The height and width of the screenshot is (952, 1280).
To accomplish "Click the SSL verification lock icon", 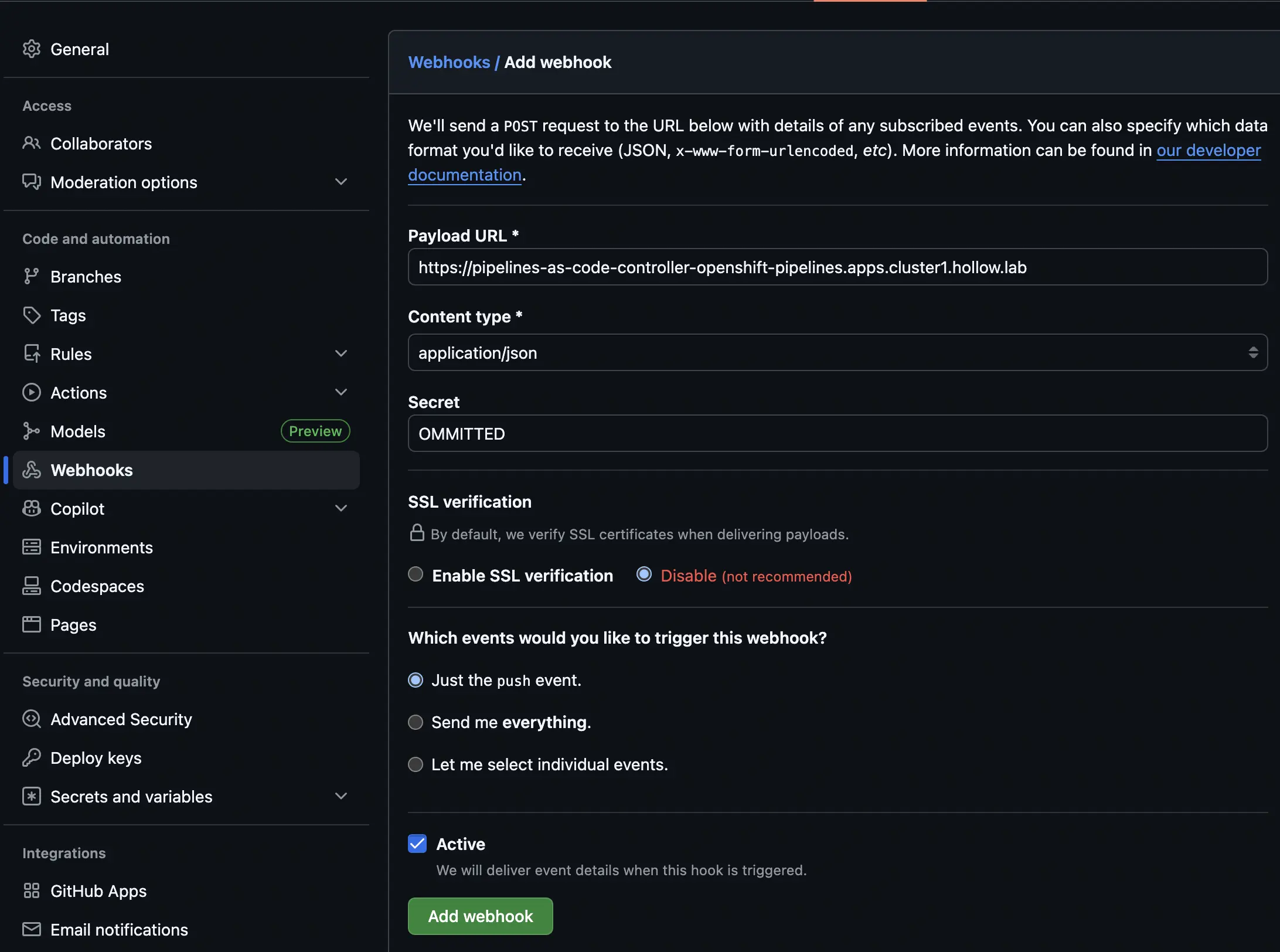I will (x=417, y=533).
